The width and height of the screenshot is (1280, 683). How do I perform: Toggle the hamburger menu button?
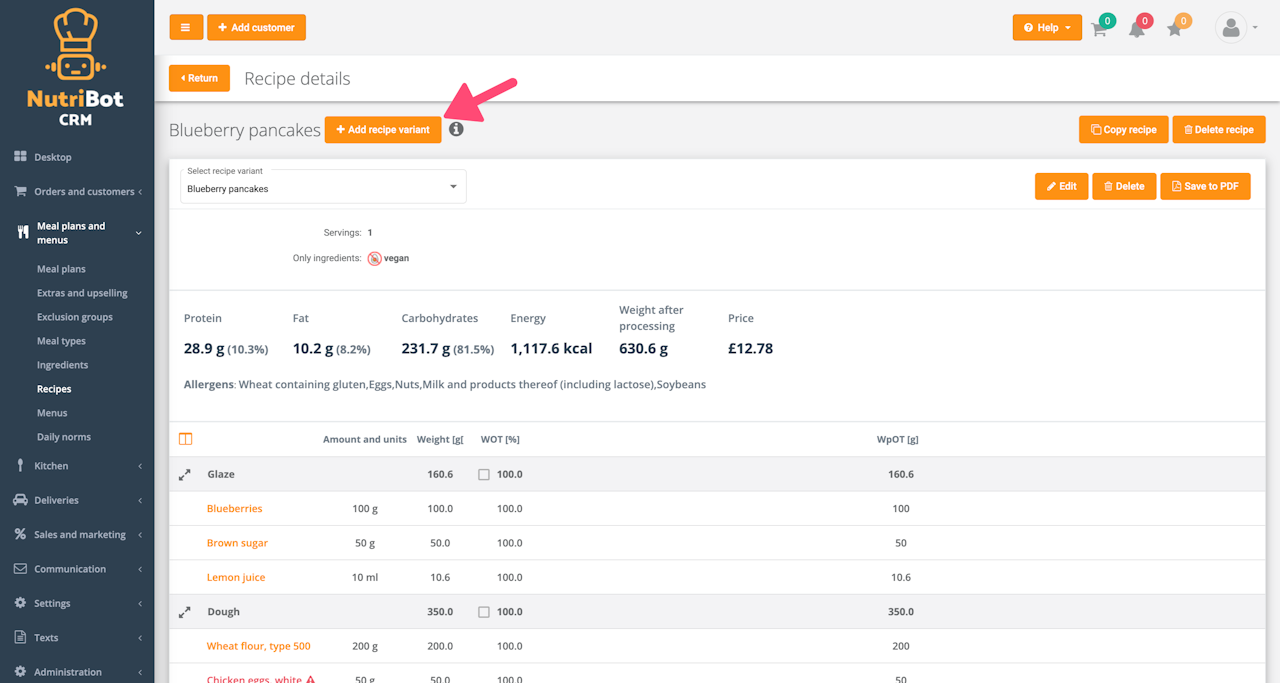tap(186, 28)
